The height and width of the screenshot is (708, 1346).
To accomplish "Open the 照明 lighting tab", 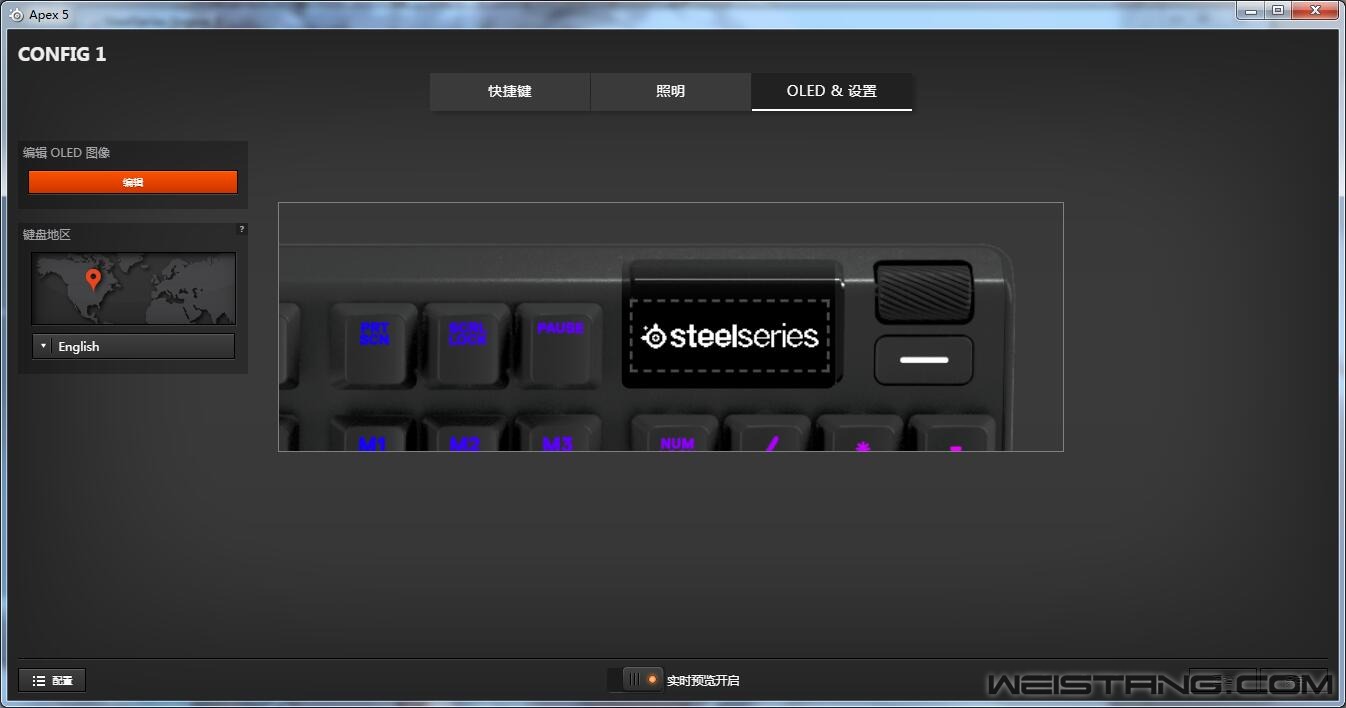I will [x=671, y=91].
